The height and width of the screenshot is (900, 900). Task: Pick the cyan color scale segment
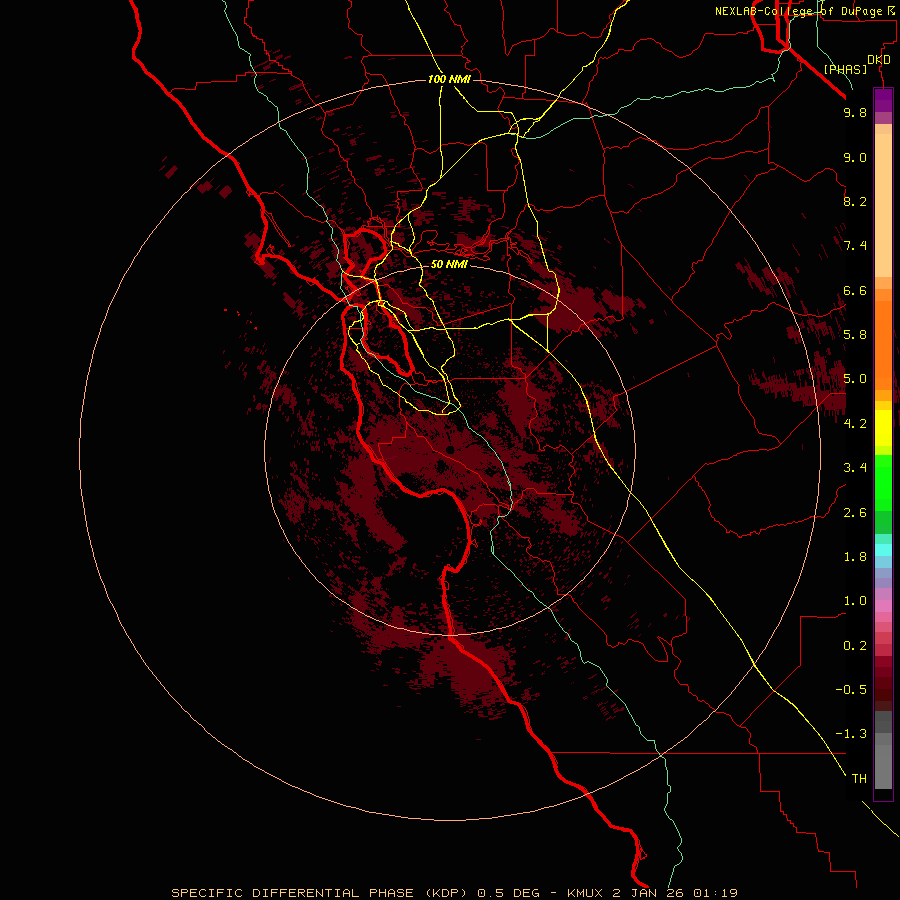click(x=883, y=550)
